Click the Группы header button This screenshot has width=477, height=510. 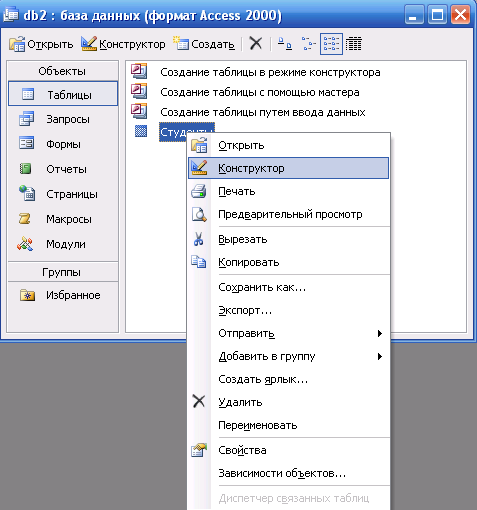click(x=63, y=272)
